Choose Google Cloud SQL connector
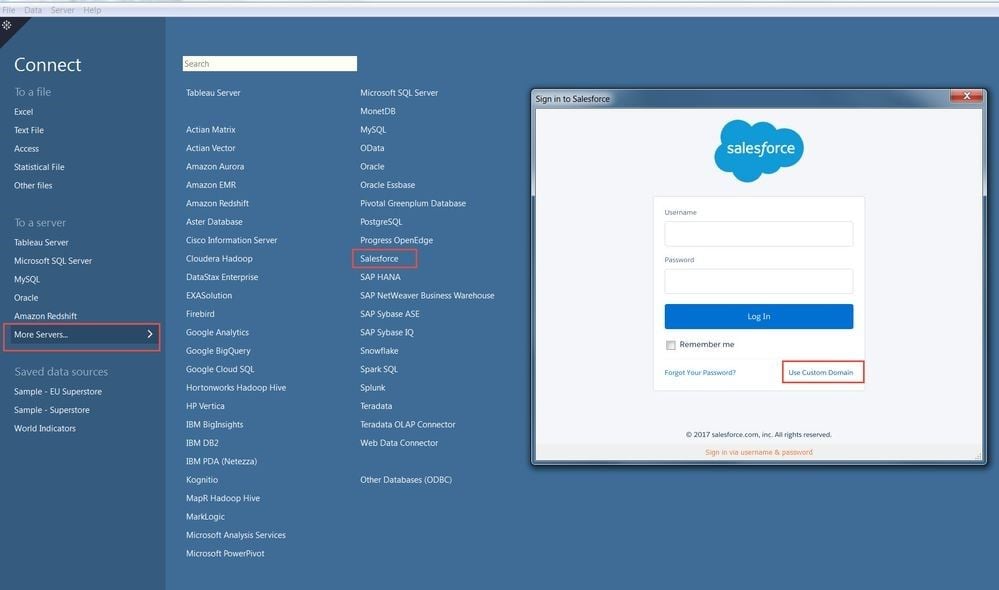Image resolution: width=999 pixels, height=590 pixels. click(x=220, y=370)
